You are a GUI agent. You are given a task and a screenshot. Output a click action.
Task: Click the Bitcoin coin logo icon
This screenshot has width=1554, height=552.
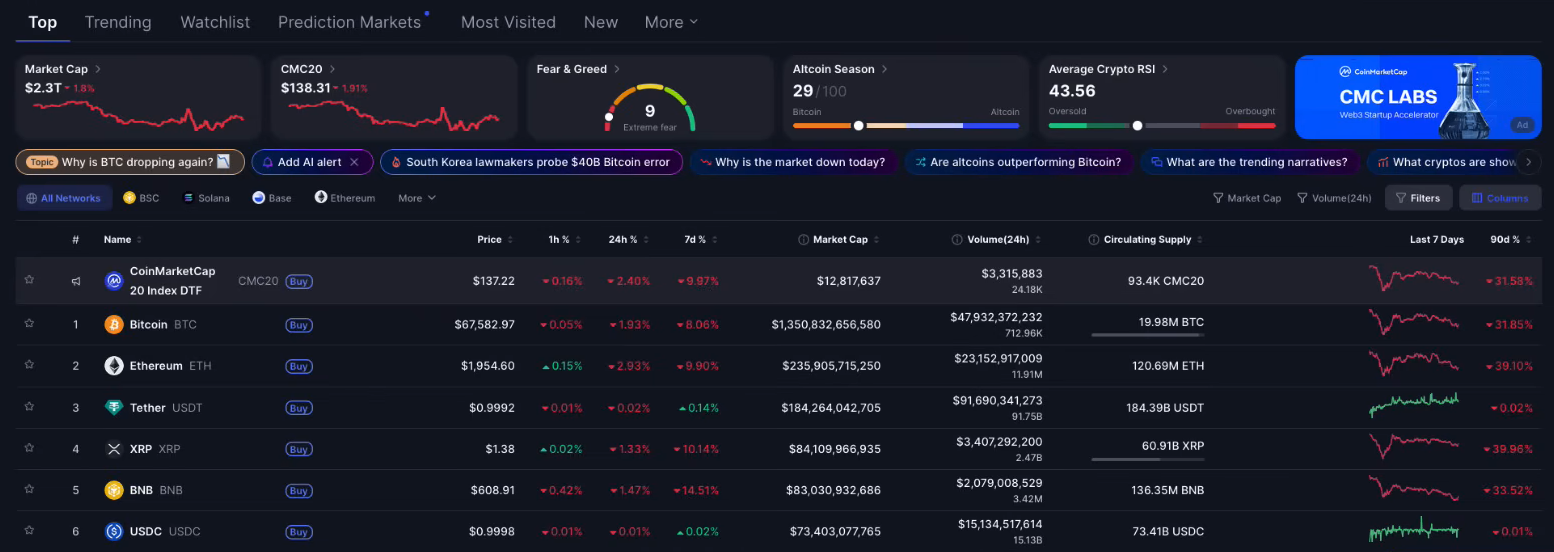pos(114,324)
